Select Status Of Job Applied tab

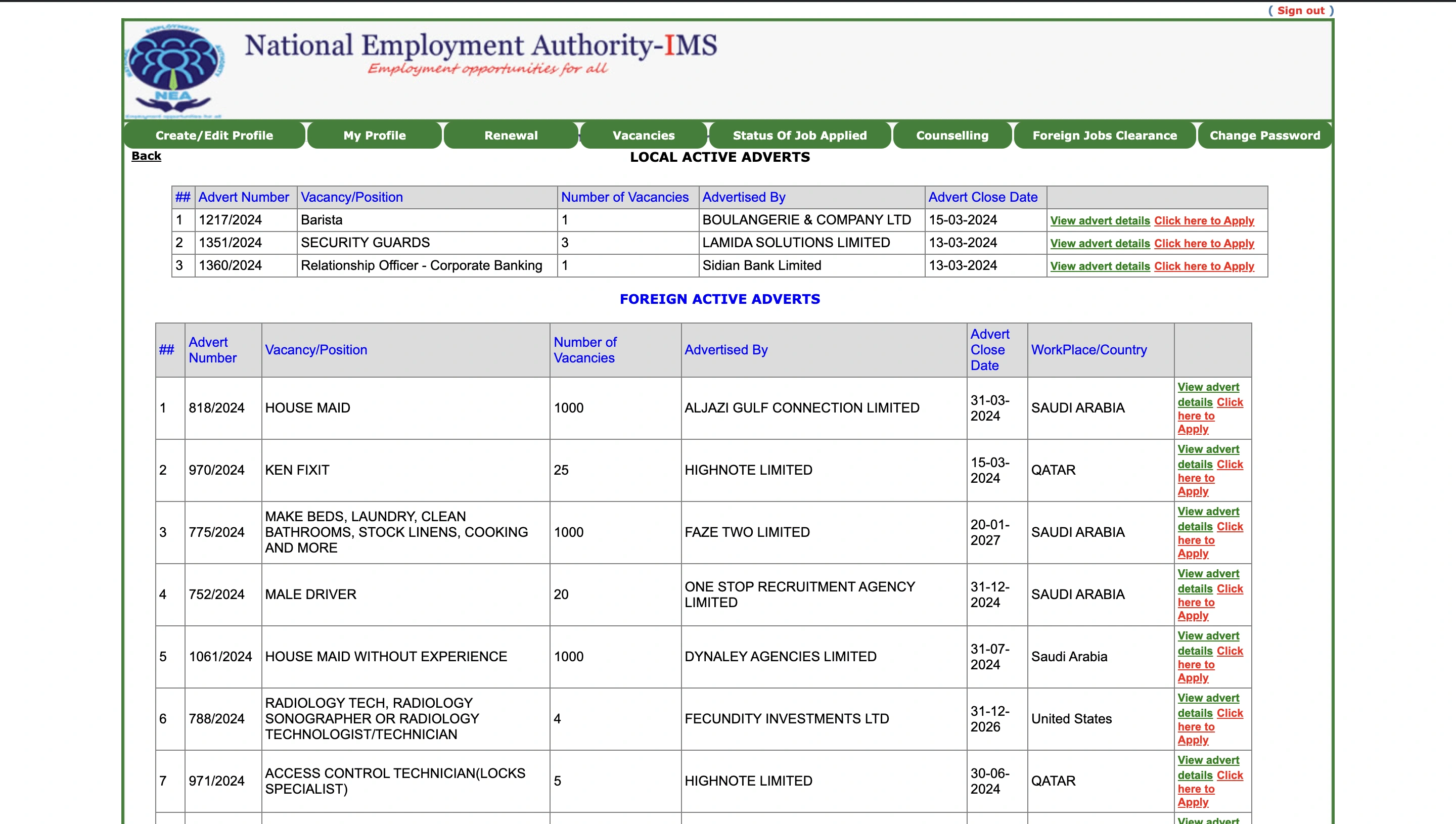799,135
